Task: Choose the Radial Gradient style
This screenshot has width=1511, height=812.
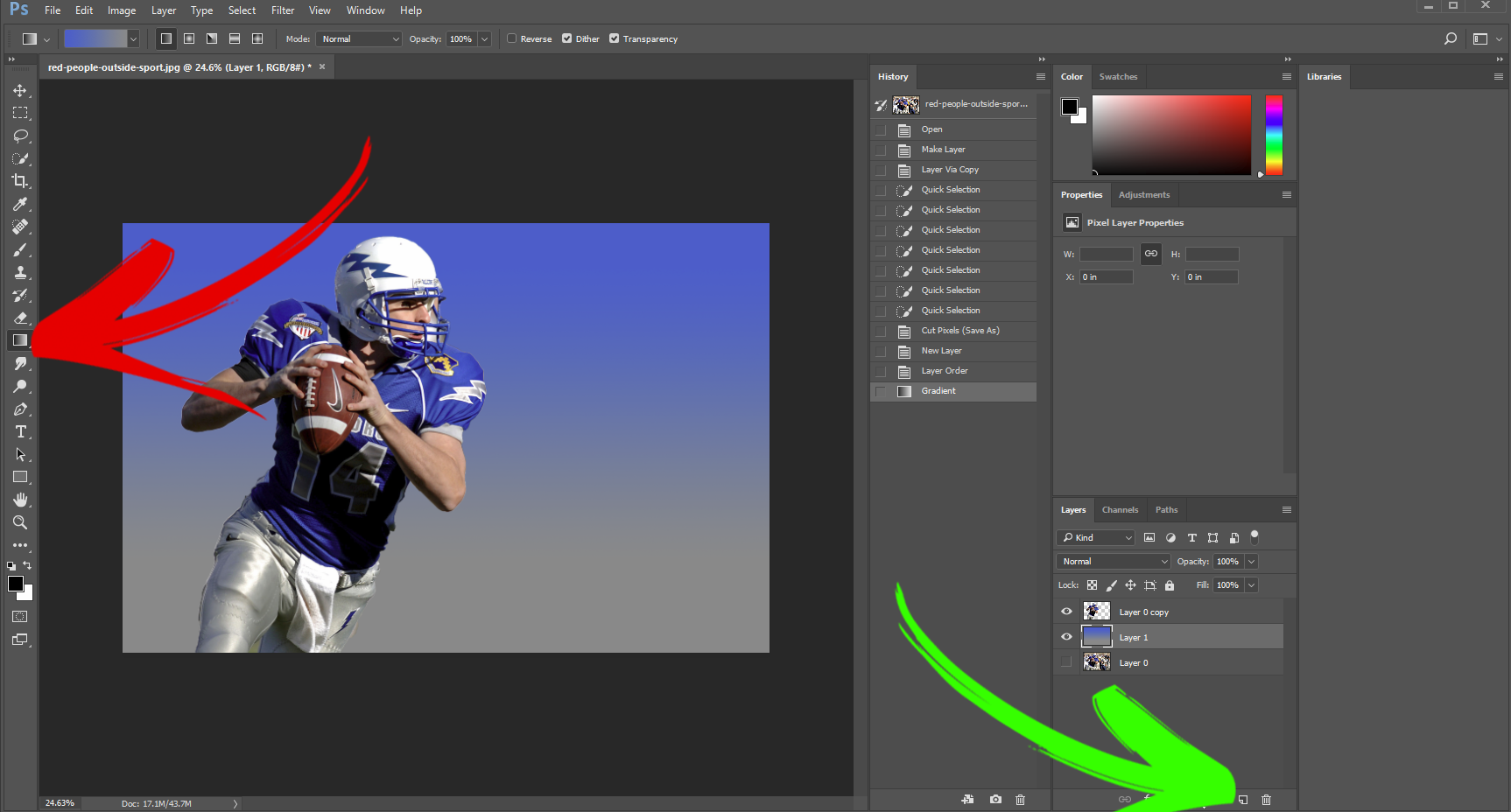Action: 189,38
